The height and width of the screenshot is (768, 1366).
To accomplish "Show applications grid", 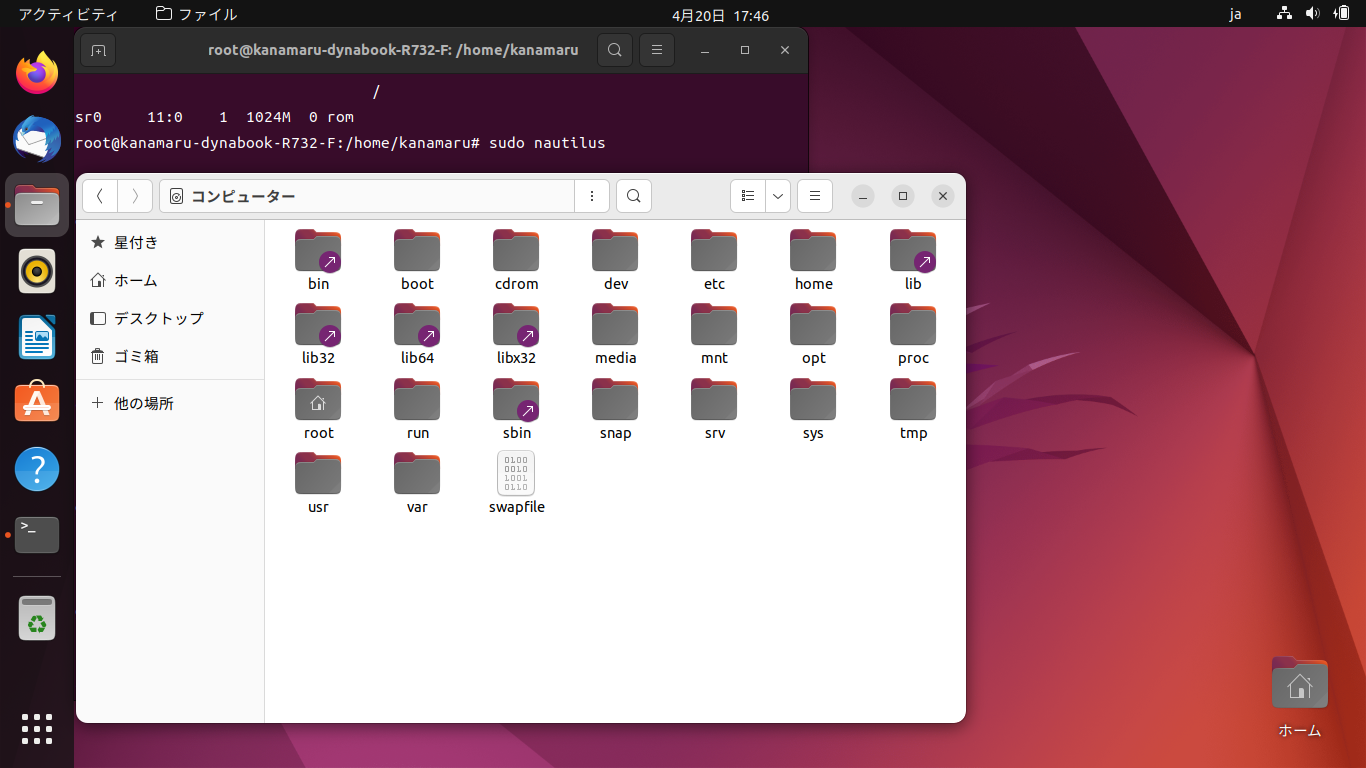I will pyautogui.click(x=37, y=729).
